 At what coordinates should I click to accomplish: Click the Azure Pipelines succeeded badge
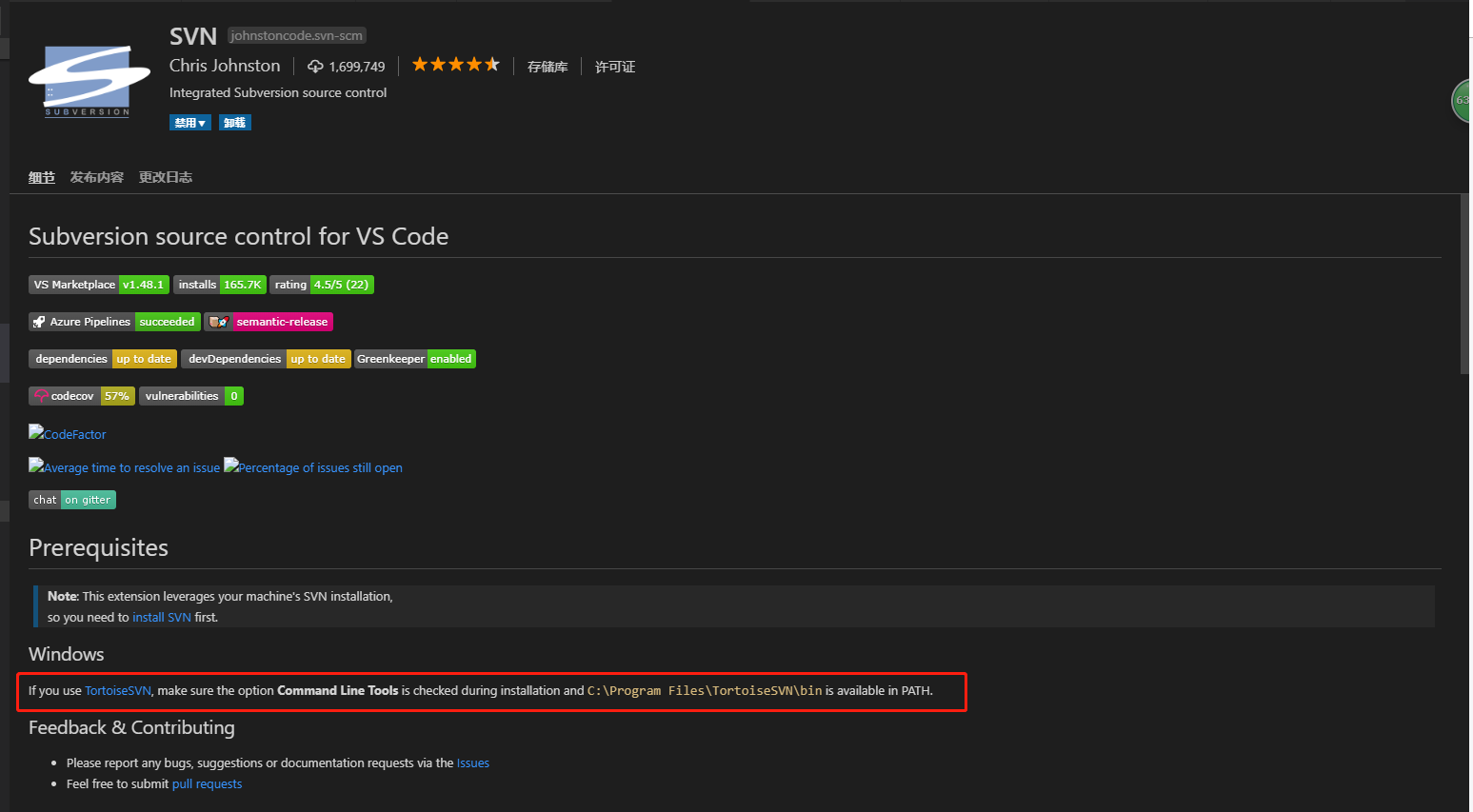click(x=114, y=322)
